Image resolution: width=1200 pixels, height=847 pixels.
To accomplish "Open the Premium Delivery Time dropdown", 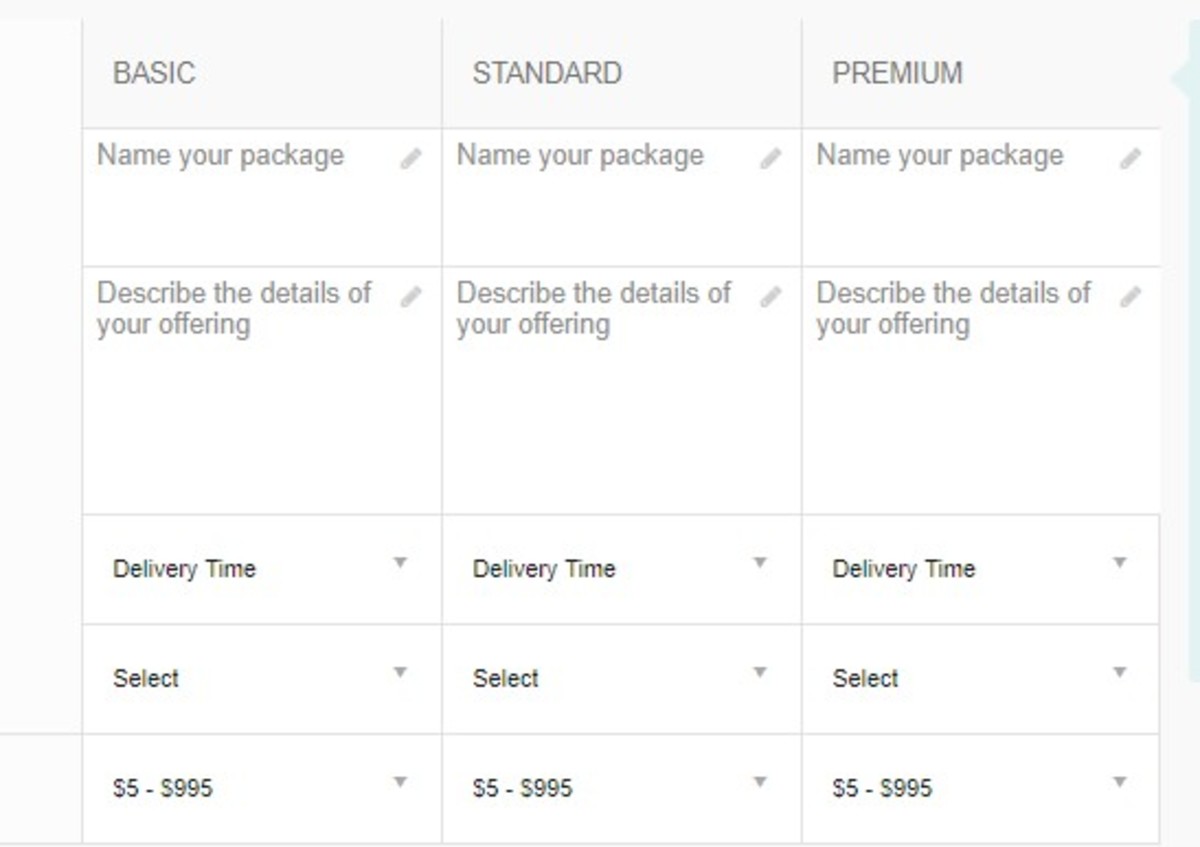I will (x=980, y=568).
